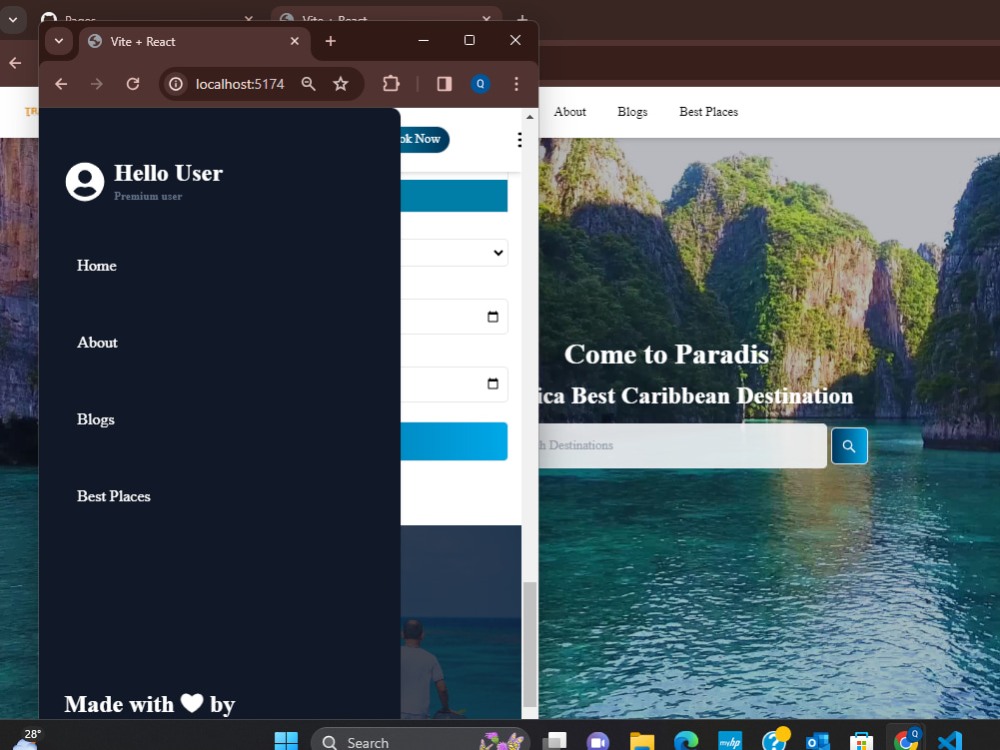Open the page's vertical three-dot menu
The height and width of the screenshot is (750, 1000).
point(520,140)
